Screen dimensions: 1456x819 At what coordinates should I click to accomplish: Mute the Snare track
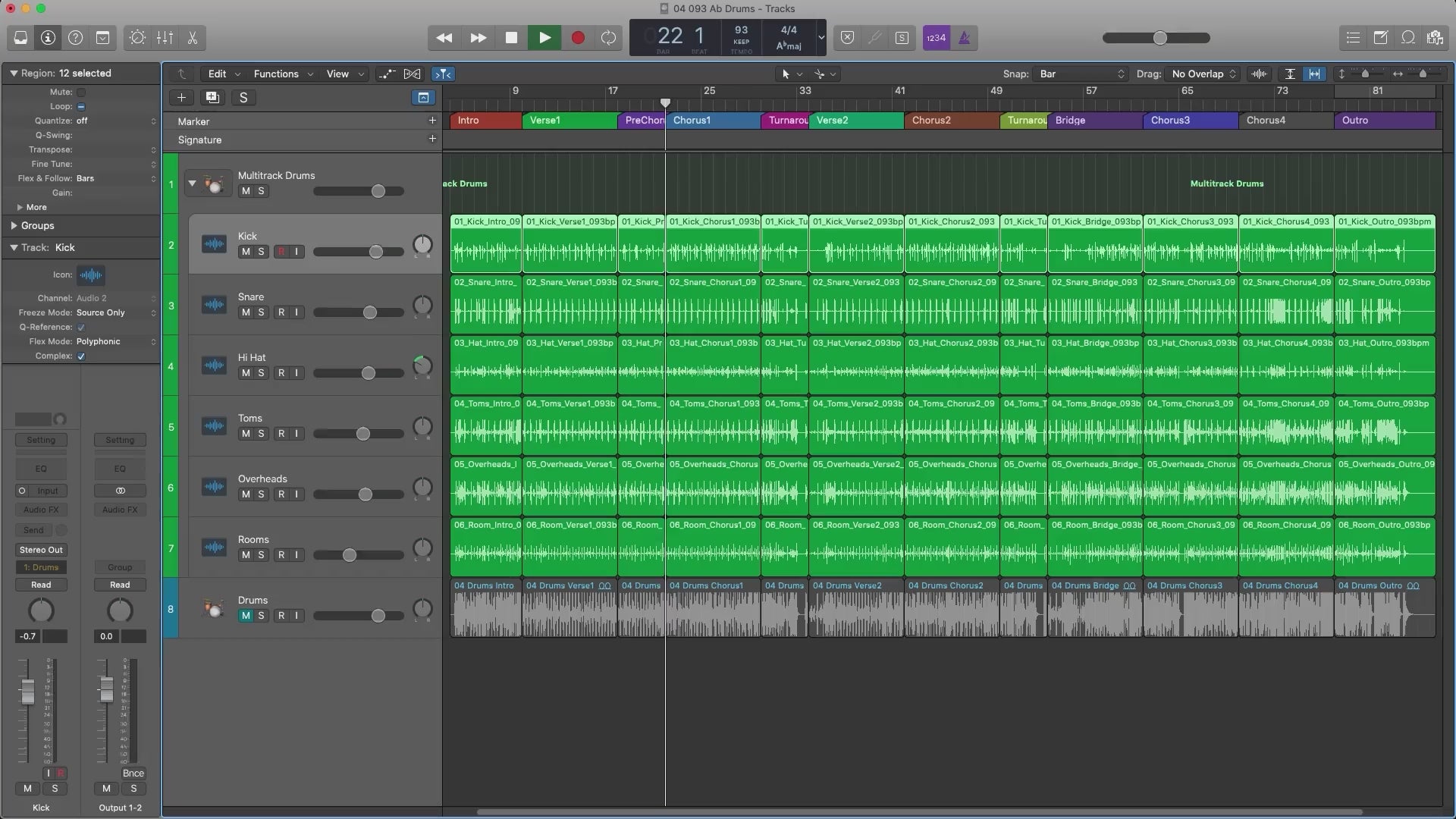[245, 312]
